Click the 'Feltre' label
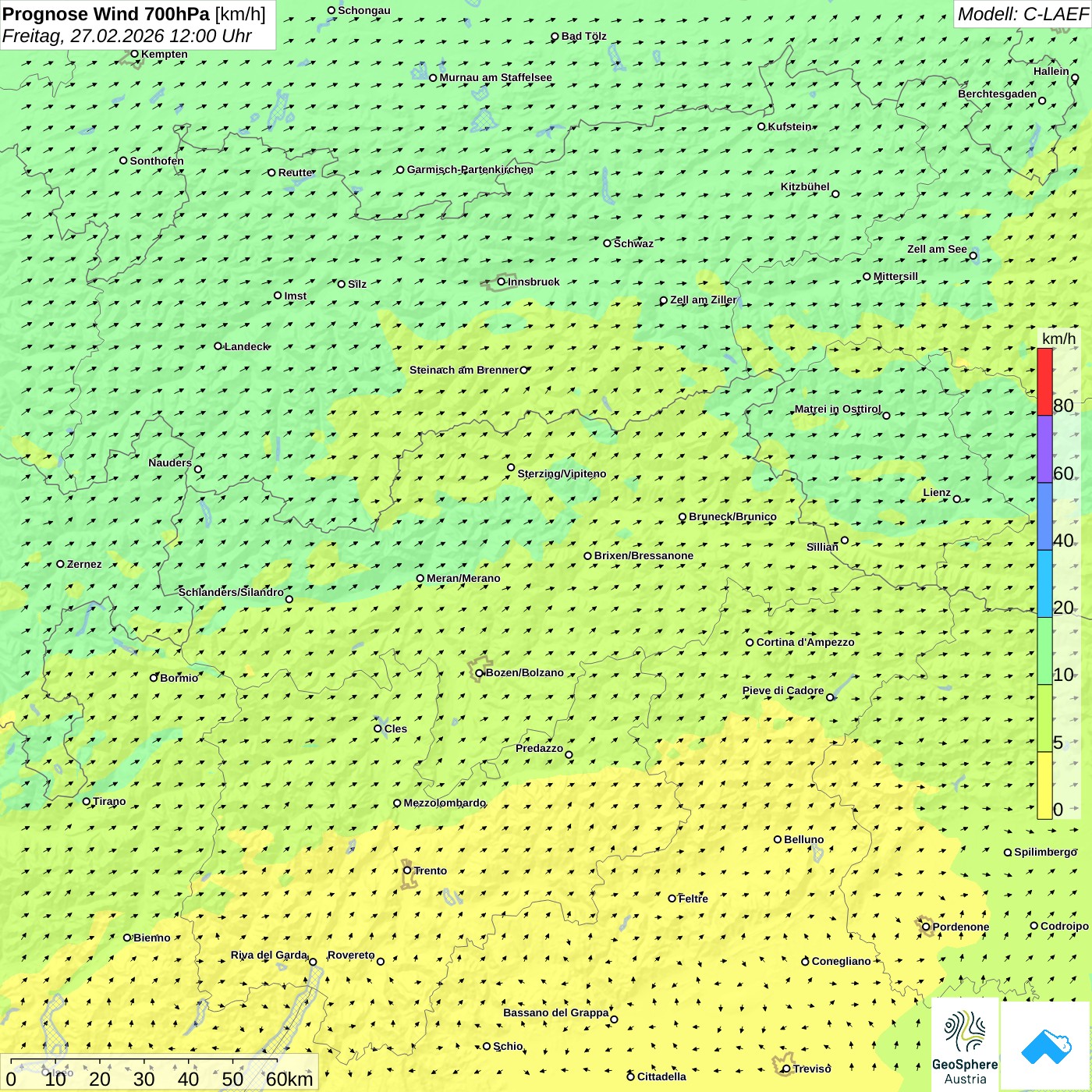 point(693,899)
